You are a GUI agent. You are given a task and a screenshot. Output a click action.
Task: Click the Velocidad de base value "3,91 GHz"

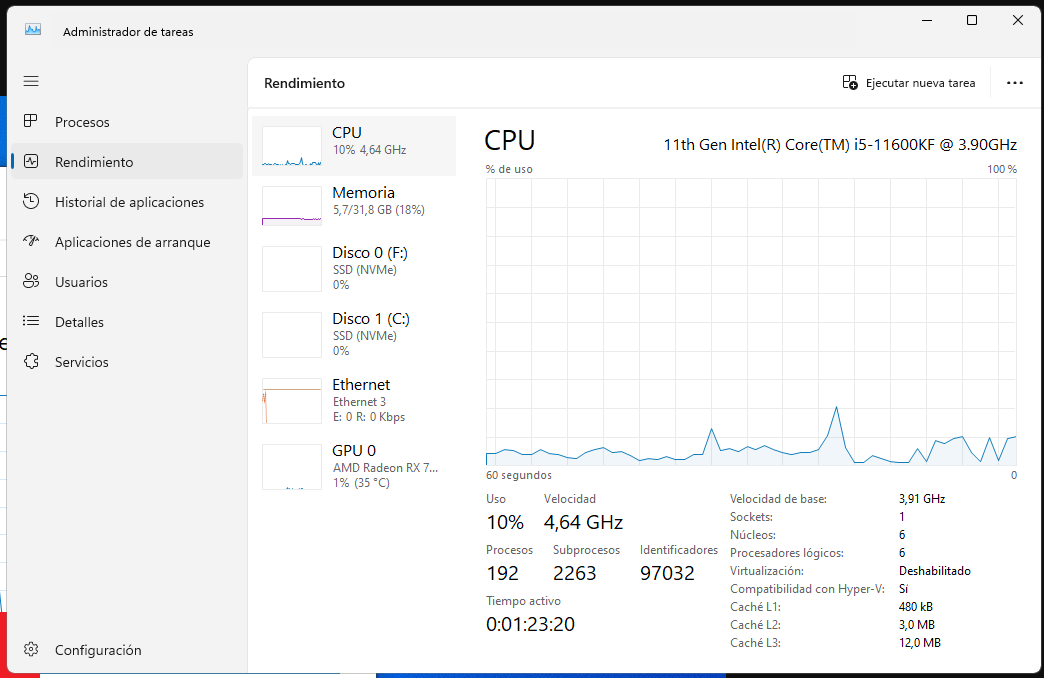pyautogui.click(x=922, y=499)
